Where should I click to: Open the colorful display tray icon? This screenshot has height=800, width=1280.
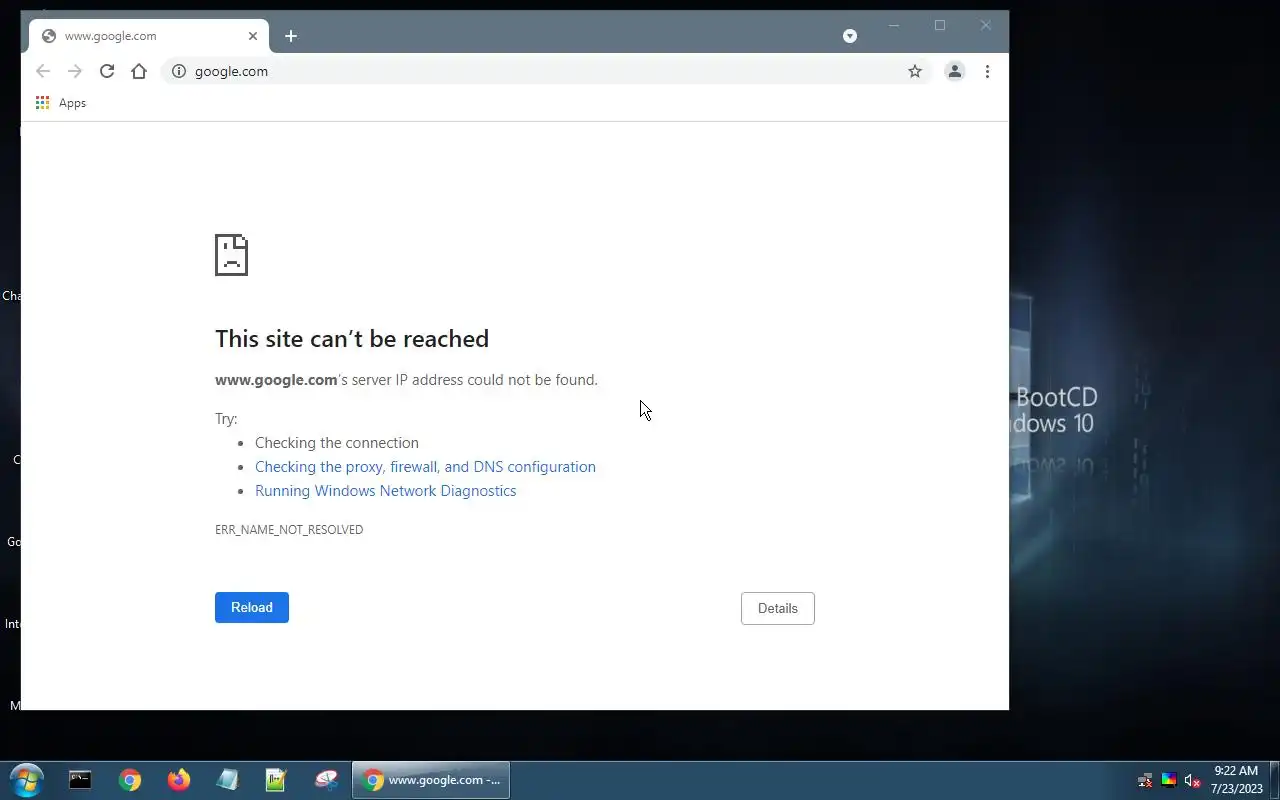point(1169,781)
